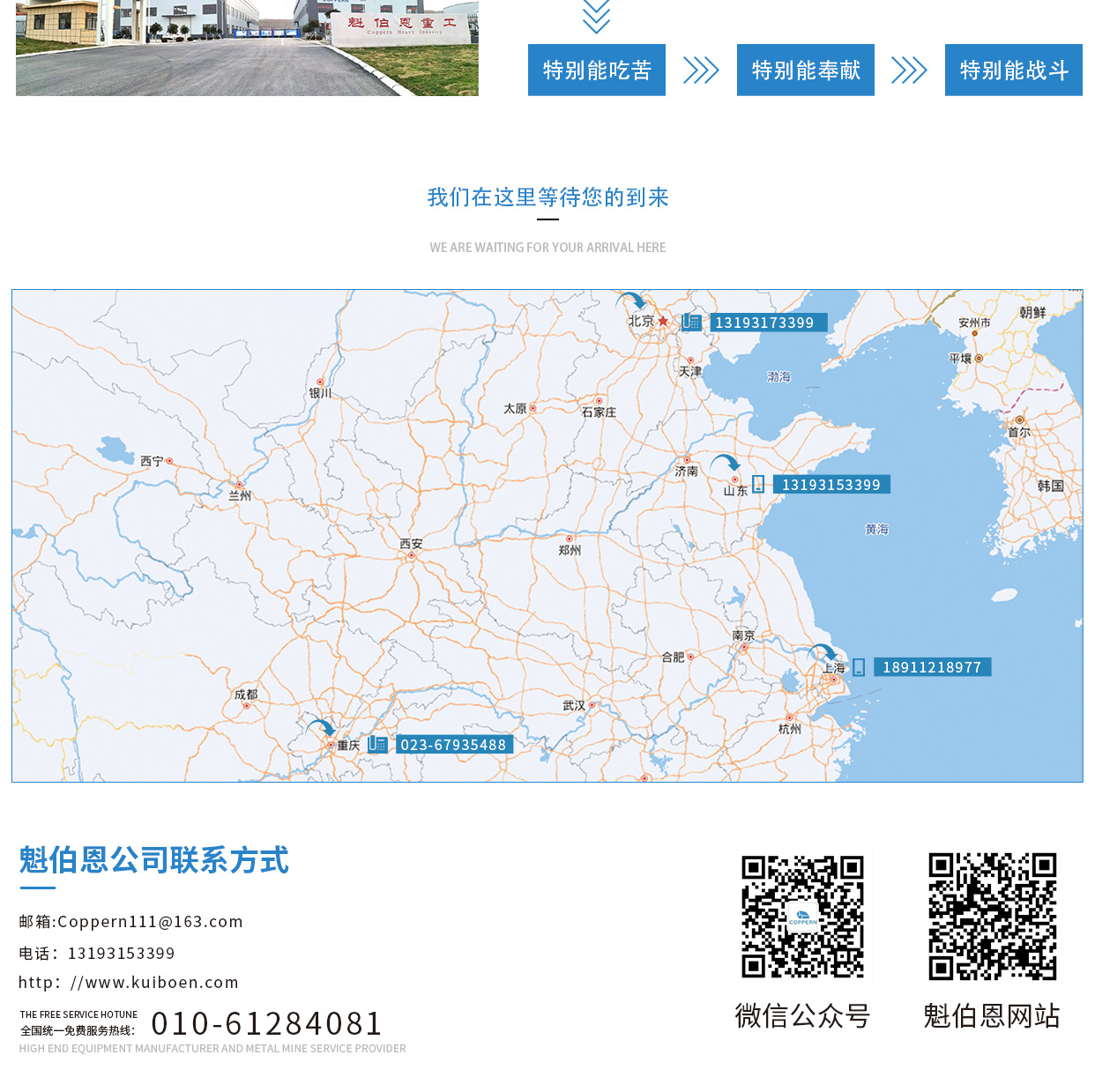Select the 特别能吃苦 blue button
Image resolution: width=1095 pixels, height=1092 pixels.
[x=597, y=71]
